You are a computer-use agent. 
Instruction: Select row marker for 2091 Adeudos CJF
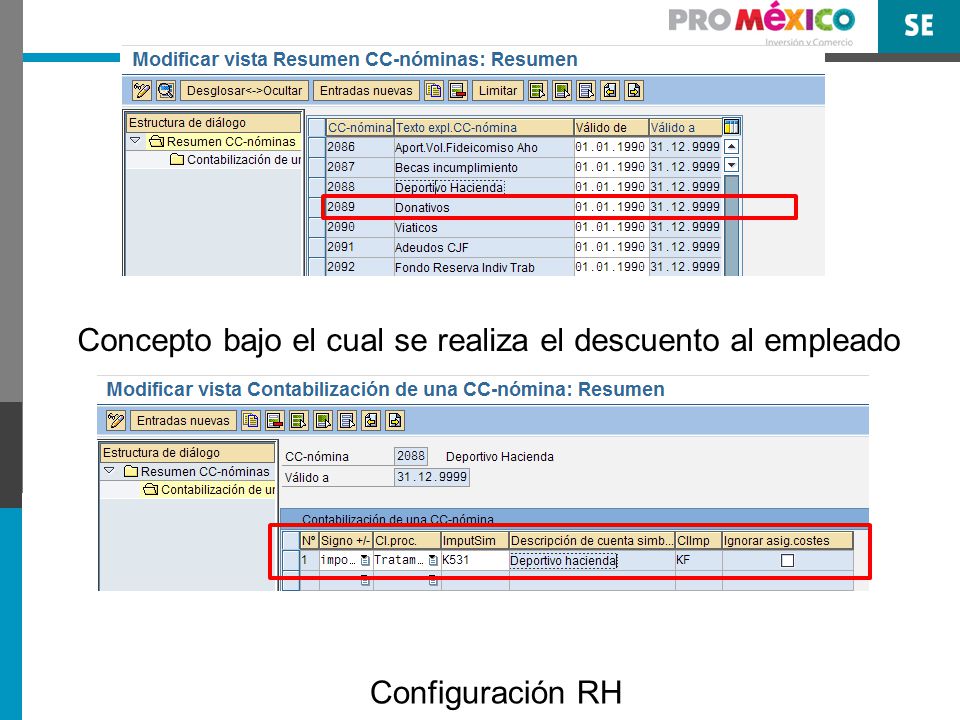pyautogui.click(x=317, y=247)
